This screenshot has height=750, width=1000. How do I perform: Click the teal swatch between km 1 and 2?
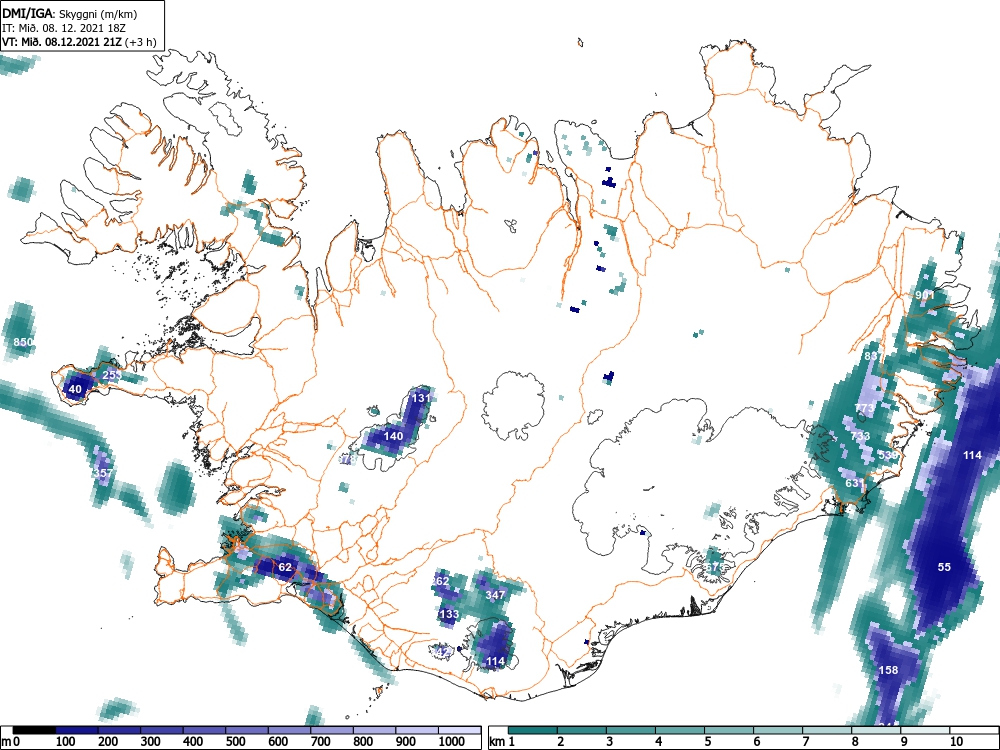coord(533,730)
